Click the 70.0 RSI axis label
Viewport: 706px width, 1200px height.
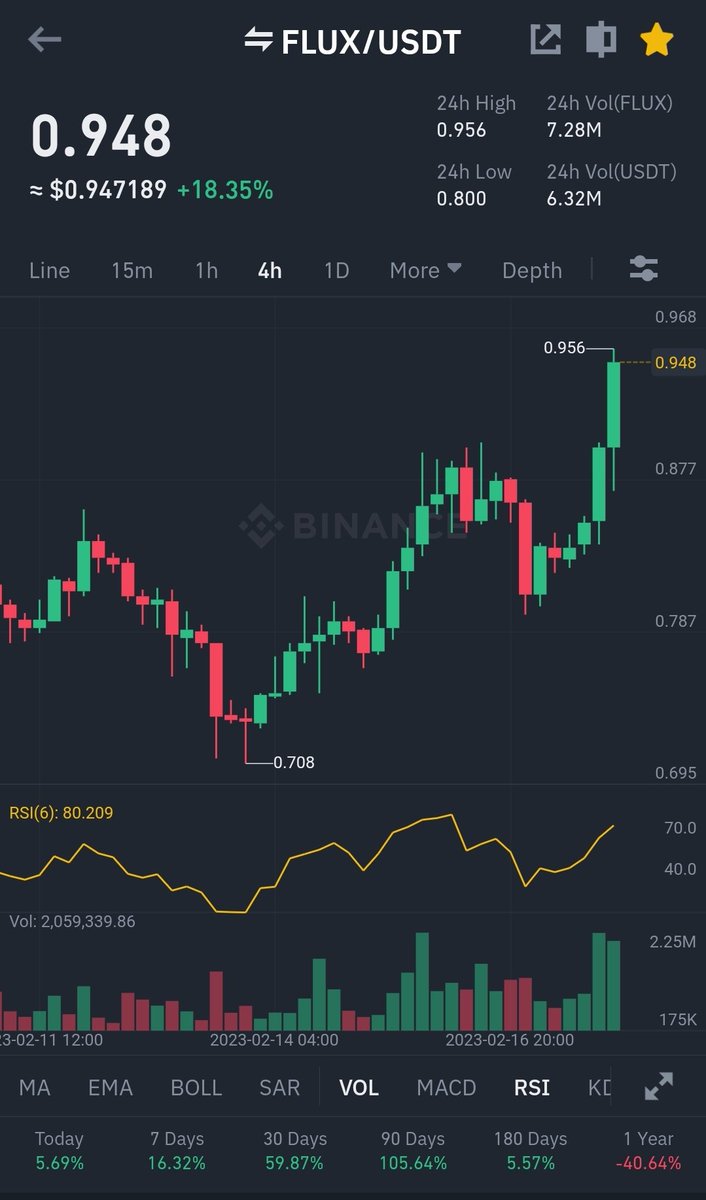[680, 828]
